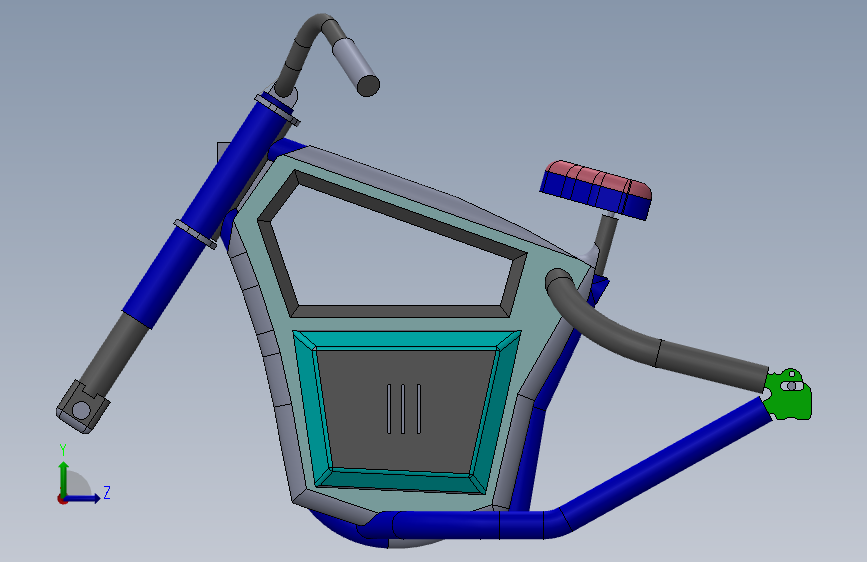Click the red X axis ball on the triad
Image resolution: width=867 pixels, height=562 pixels.
click(x=62, y=499)
